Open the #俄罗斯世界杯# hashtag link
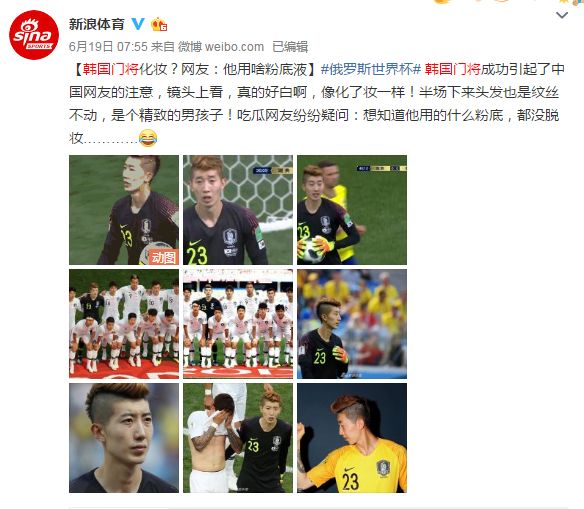Screen dimensions: 584x509 pyautogui.click(x=371, y=69)
